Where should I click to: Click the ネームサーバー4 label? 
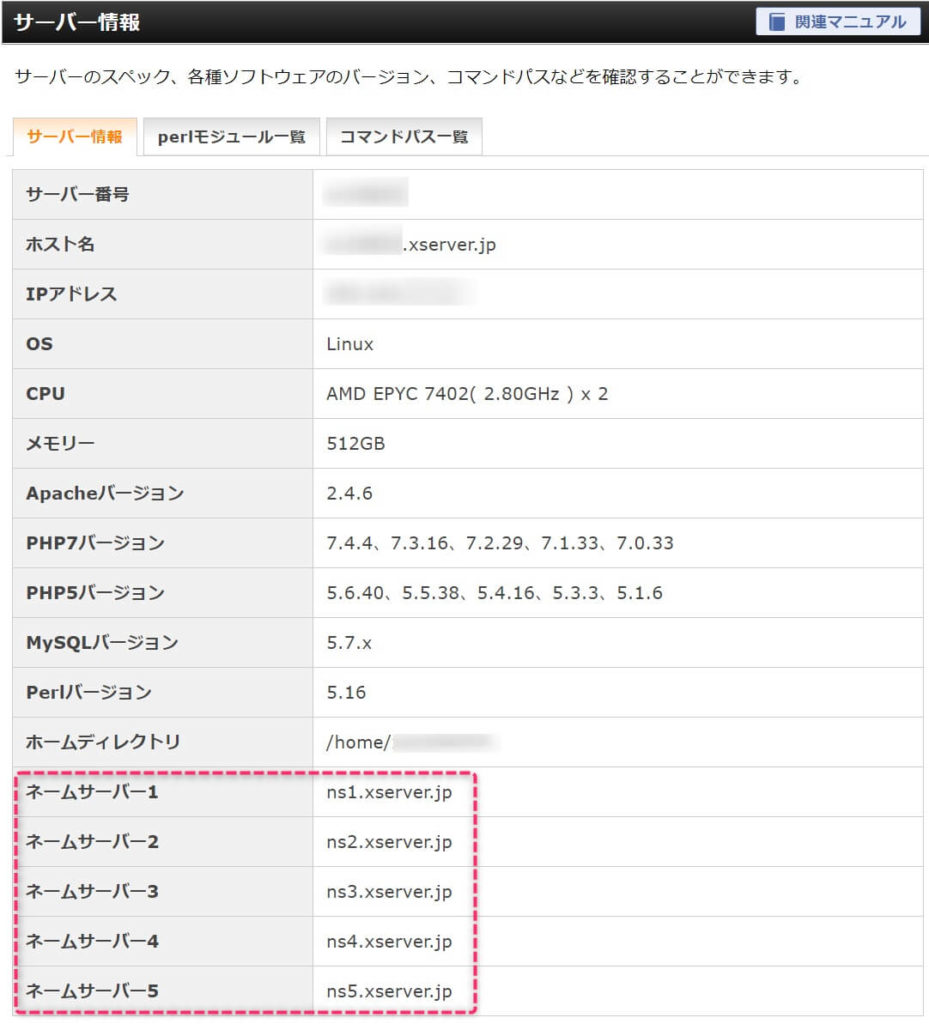pyautogui.click(x=92, y=941)
